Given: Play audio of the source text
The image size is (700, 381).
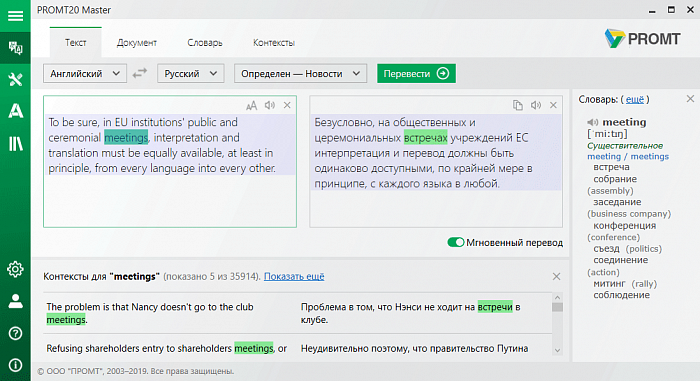Looking at the screenshot, I should [270, 105].
